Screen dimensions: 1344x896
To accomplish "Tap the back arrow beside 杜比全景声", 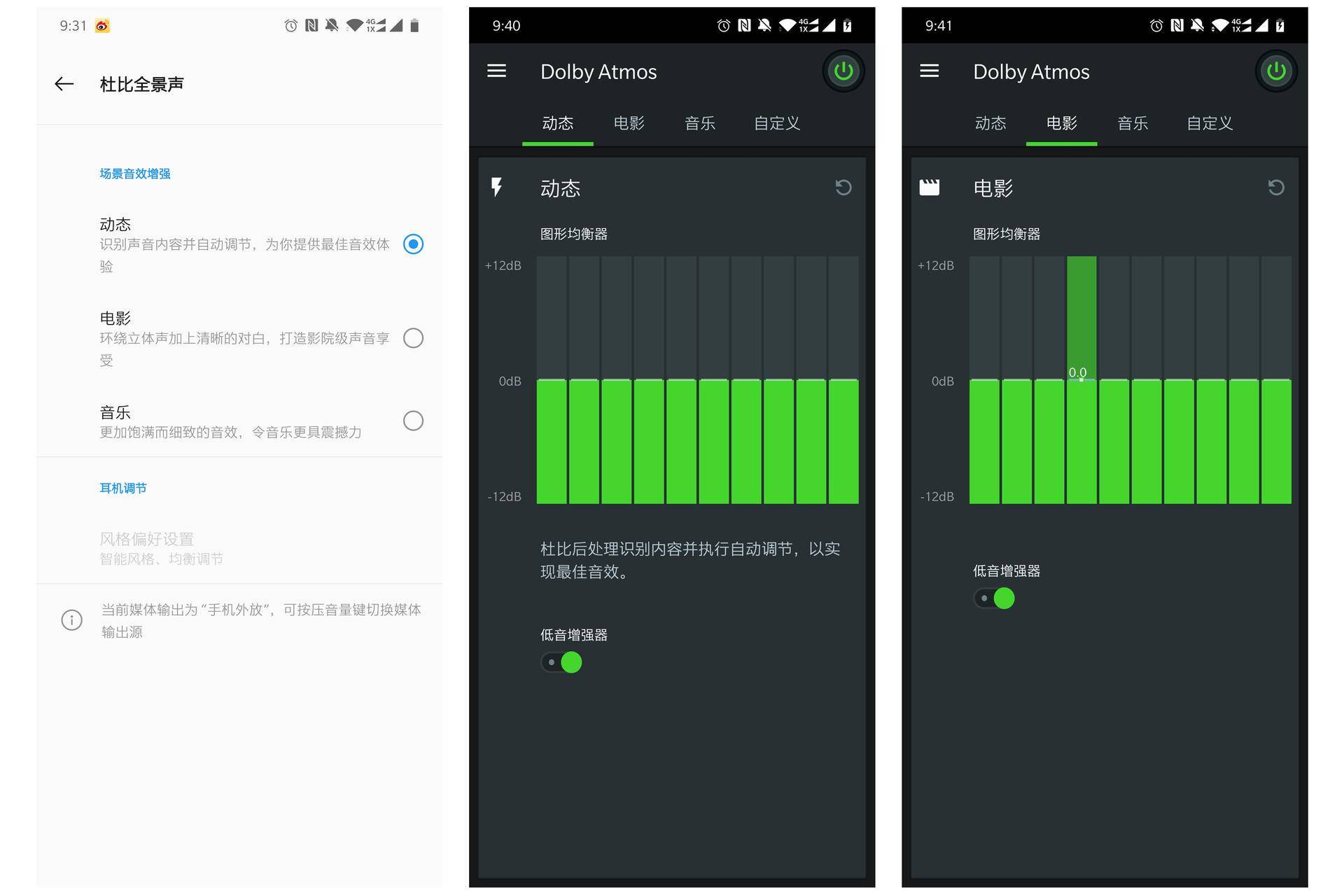I will click(x=64, y=84).
